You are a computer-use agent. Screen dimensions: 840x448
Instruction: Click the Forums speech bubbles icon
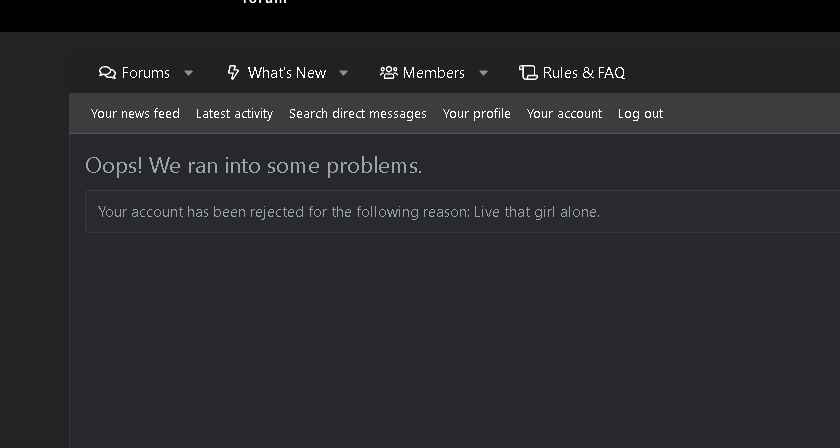pyautogui.click(x=107, y=73)
